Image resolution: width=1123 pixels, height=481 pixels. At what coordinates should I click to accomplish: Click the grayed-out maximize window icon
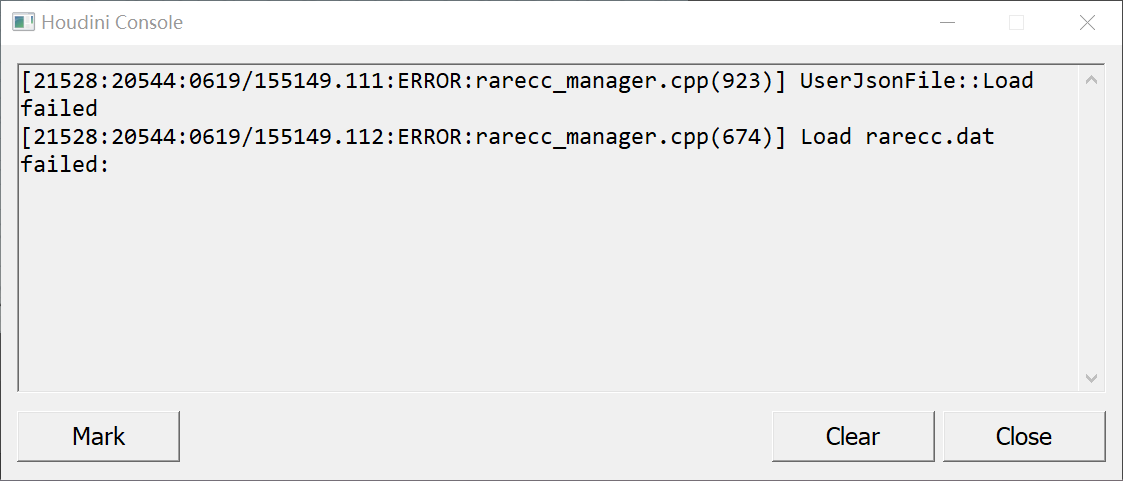1016,23
